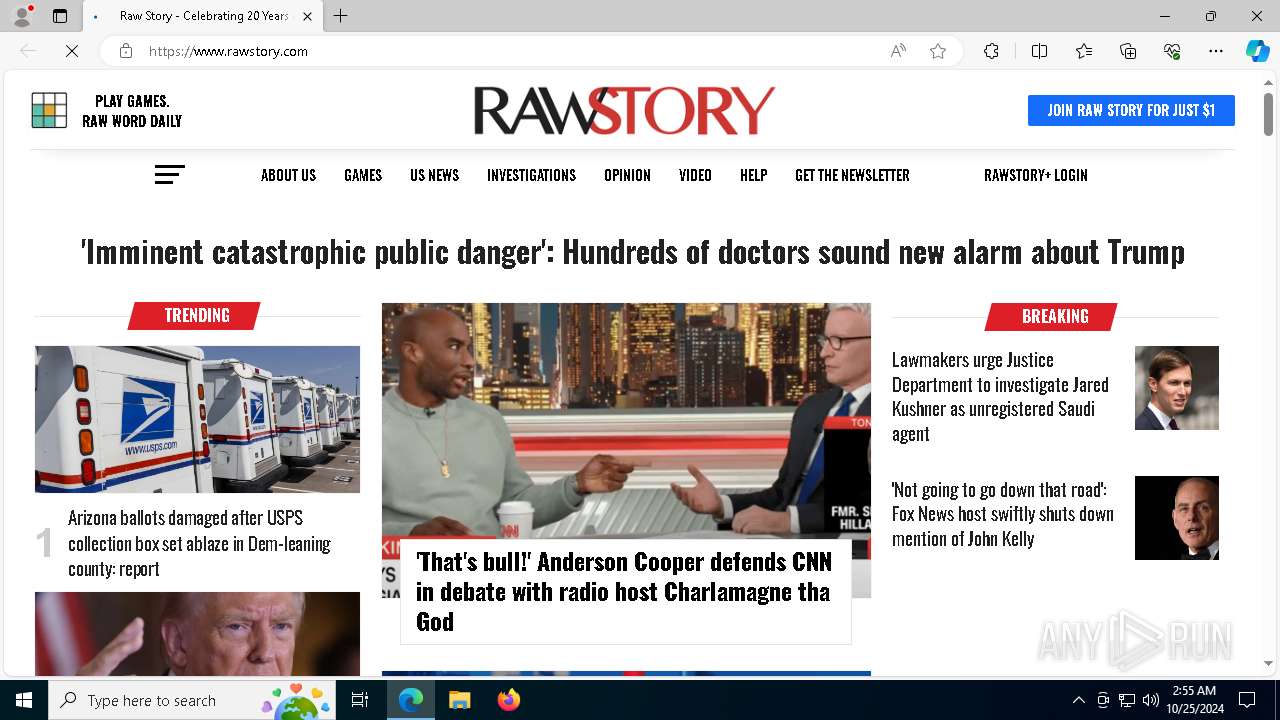Open Collections panel
This screenshot has width=1280, height=720.
(x=1128, y=51)
